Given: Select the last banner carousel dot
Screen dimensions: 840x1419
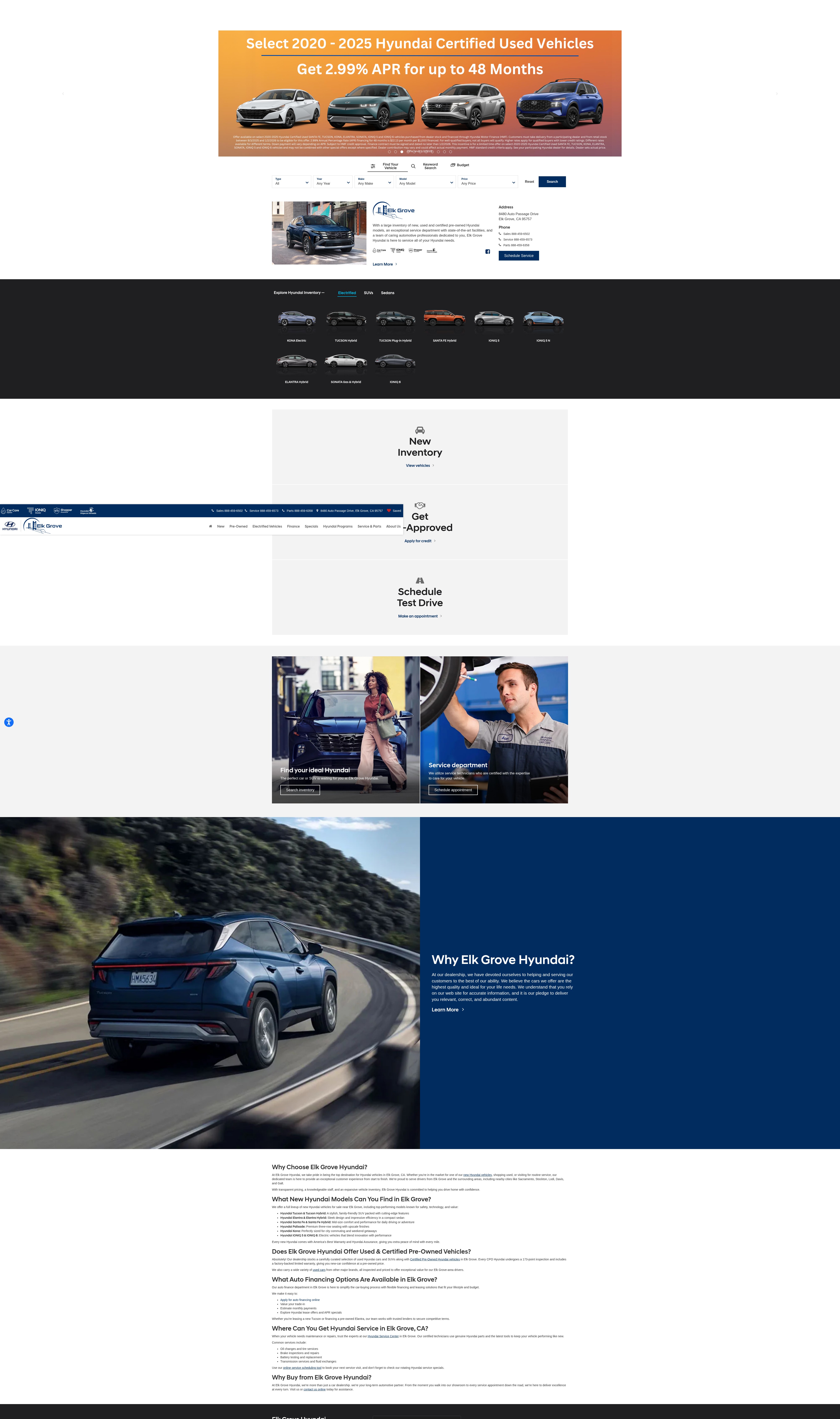Looking at the screenshot, I should pos(451,152).
